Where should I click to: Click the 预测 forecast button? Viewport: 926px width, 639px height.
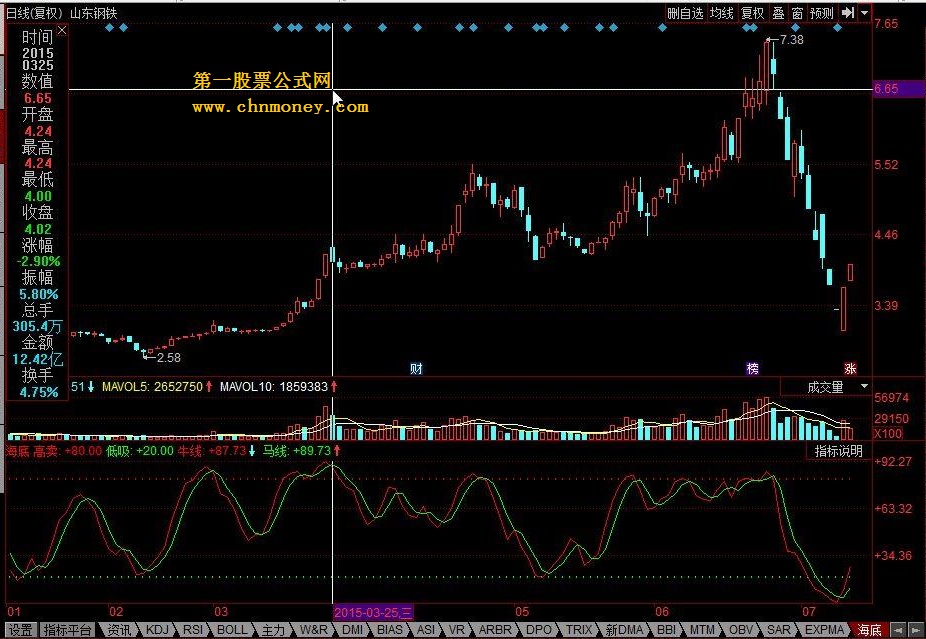pyautogui.click(x=821, y=13)
